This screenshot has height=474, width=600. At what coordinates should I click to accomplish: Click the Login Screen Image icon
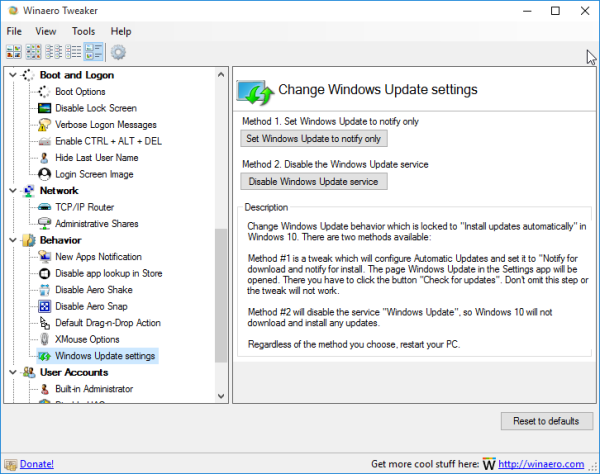(45, 174)
